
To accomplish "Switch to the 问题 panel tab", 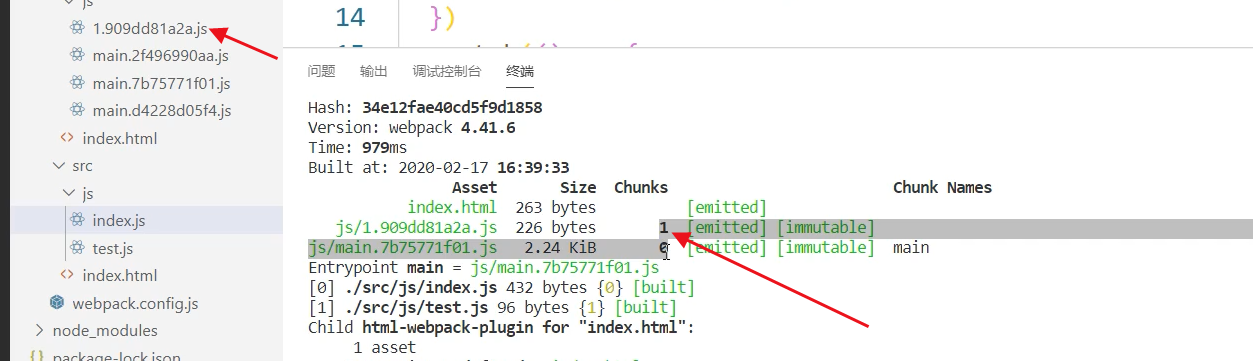I will pyautogui.click(x=321, y=71).
